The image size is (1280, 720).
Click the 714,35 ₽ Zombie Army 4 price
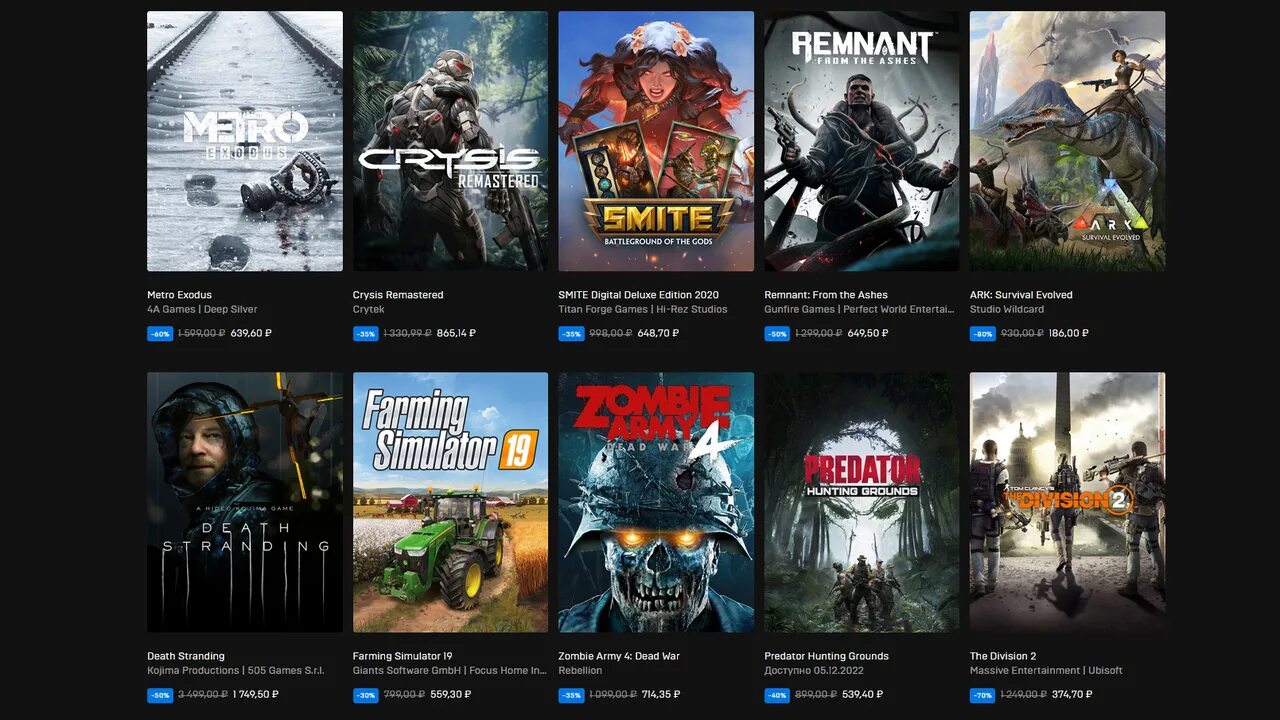pyautogui.click(x=663, y=694)
